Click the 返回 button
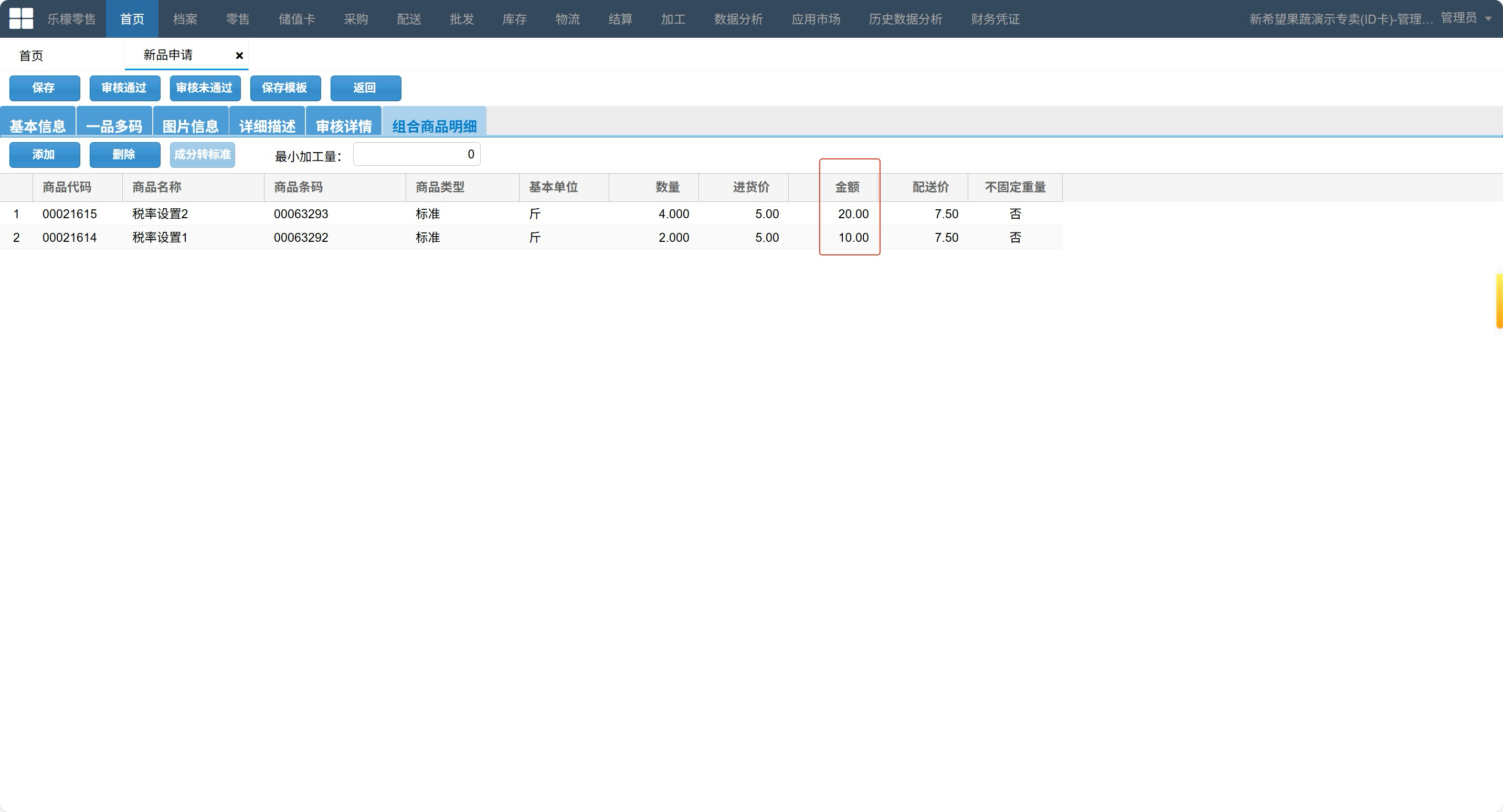Viewport: 1503px width, 812px height. 365,88
